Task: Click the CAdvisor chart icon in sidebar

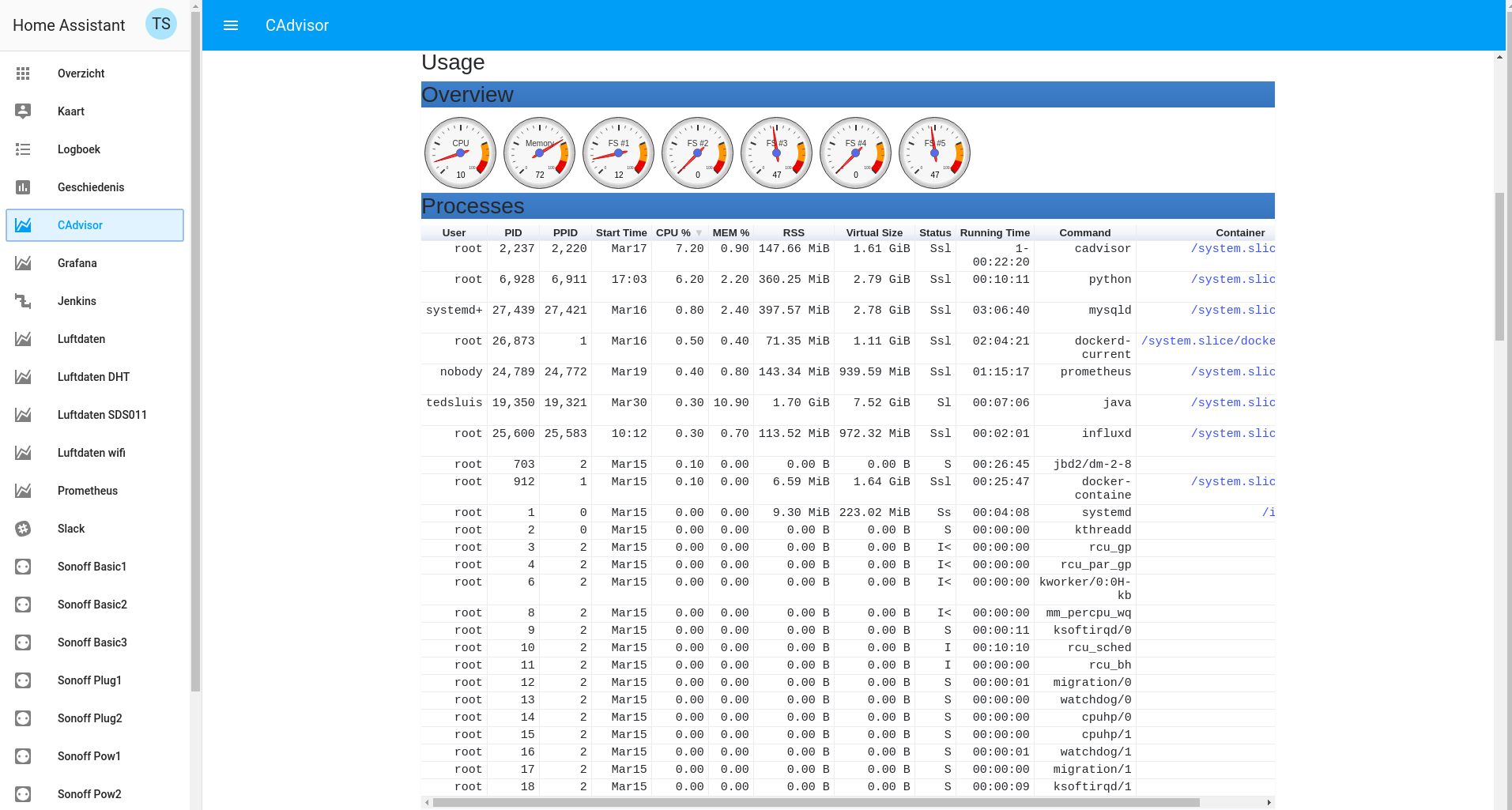Action: tap(23, 225)
